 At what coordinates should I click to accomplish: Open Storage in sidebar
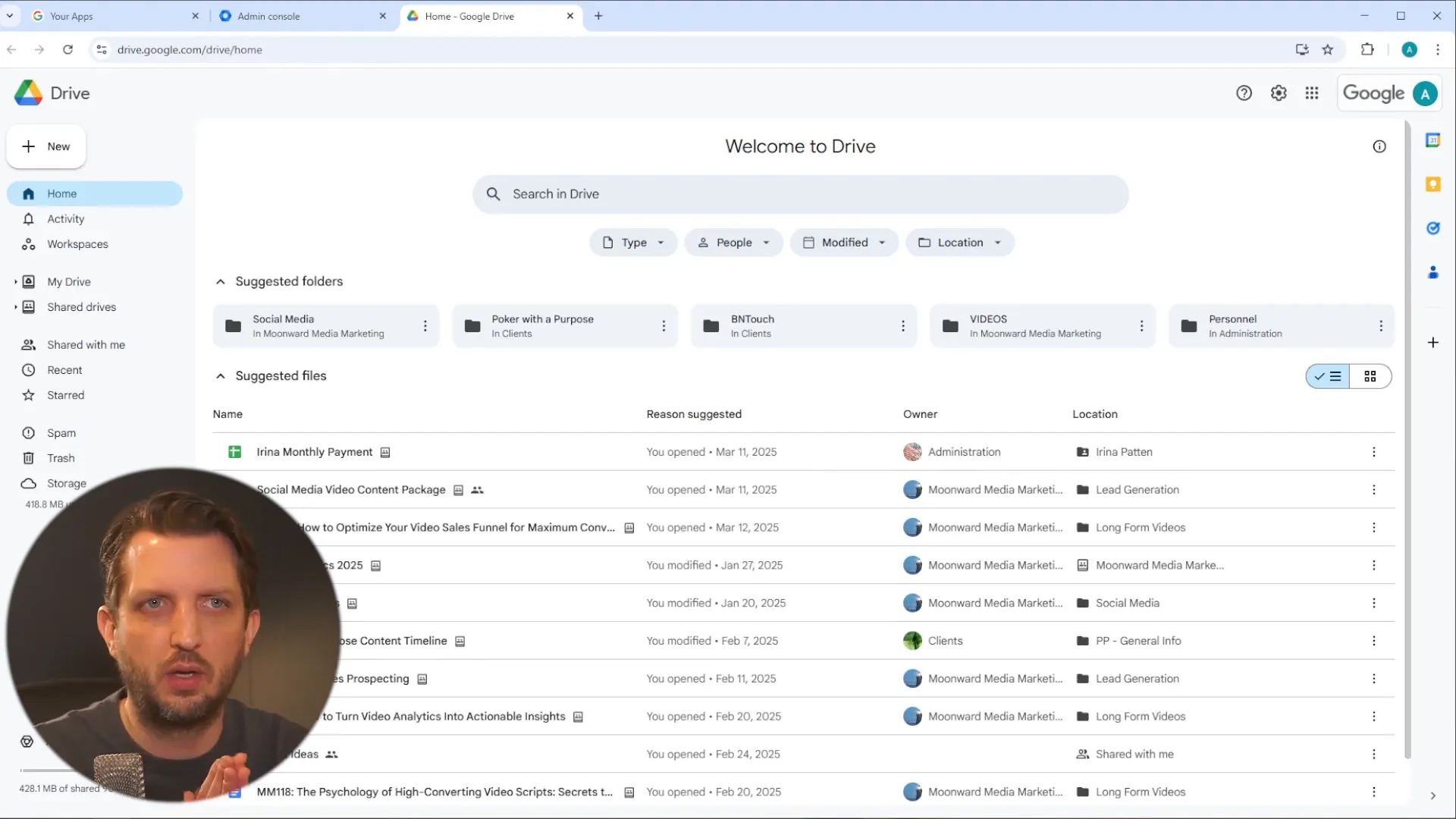click(67, 484)
